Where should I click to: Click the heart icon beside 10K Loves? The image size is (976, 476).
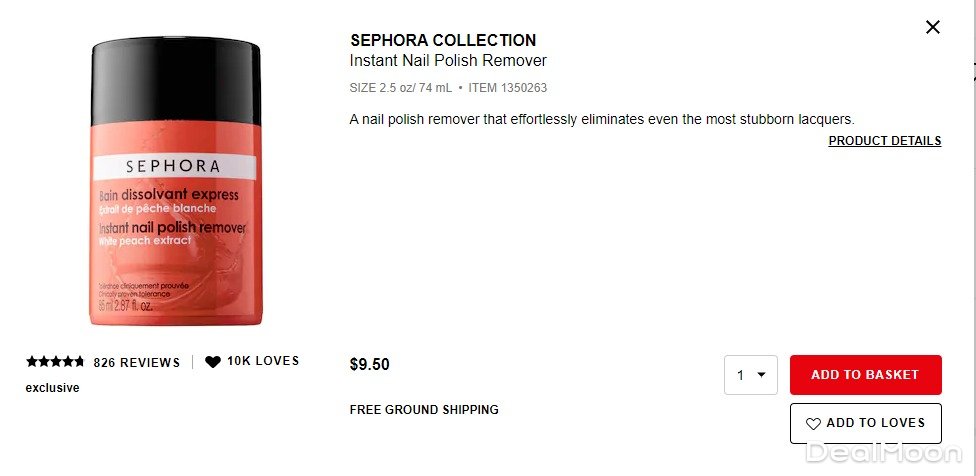212,362
